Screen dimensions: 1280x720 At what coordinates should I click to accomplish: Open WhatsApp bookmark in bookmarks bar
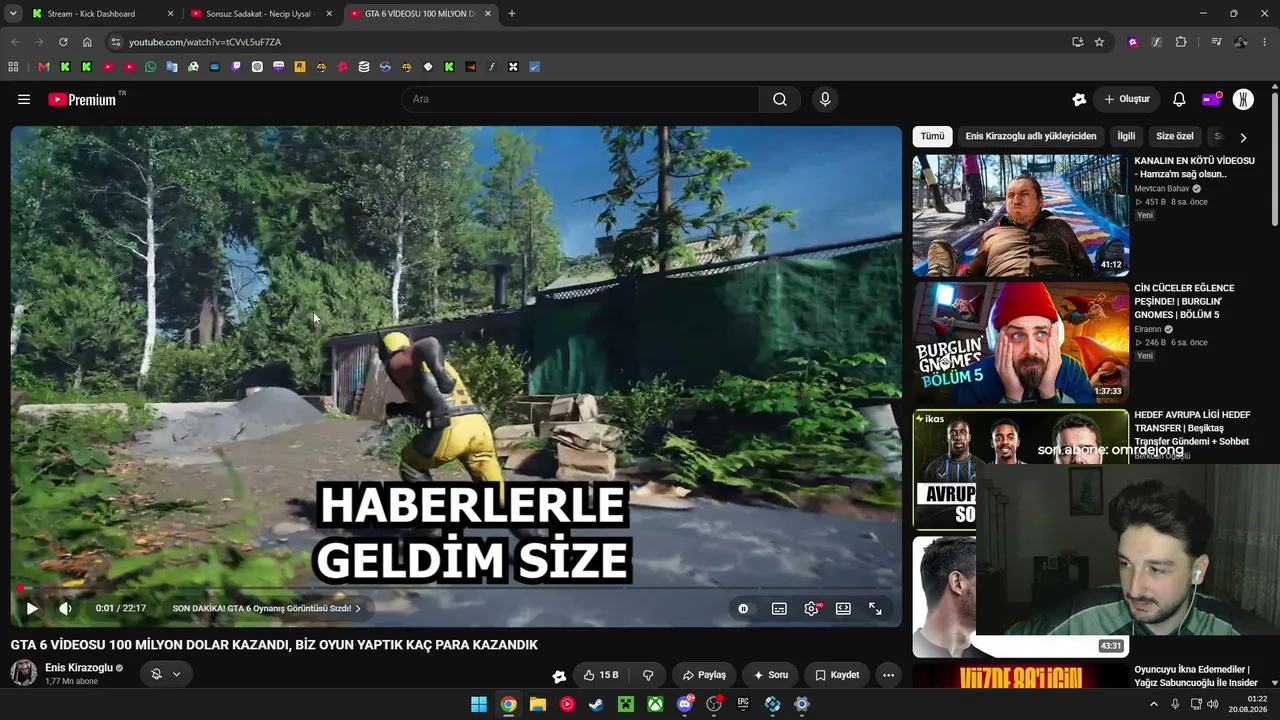(151, 67)
